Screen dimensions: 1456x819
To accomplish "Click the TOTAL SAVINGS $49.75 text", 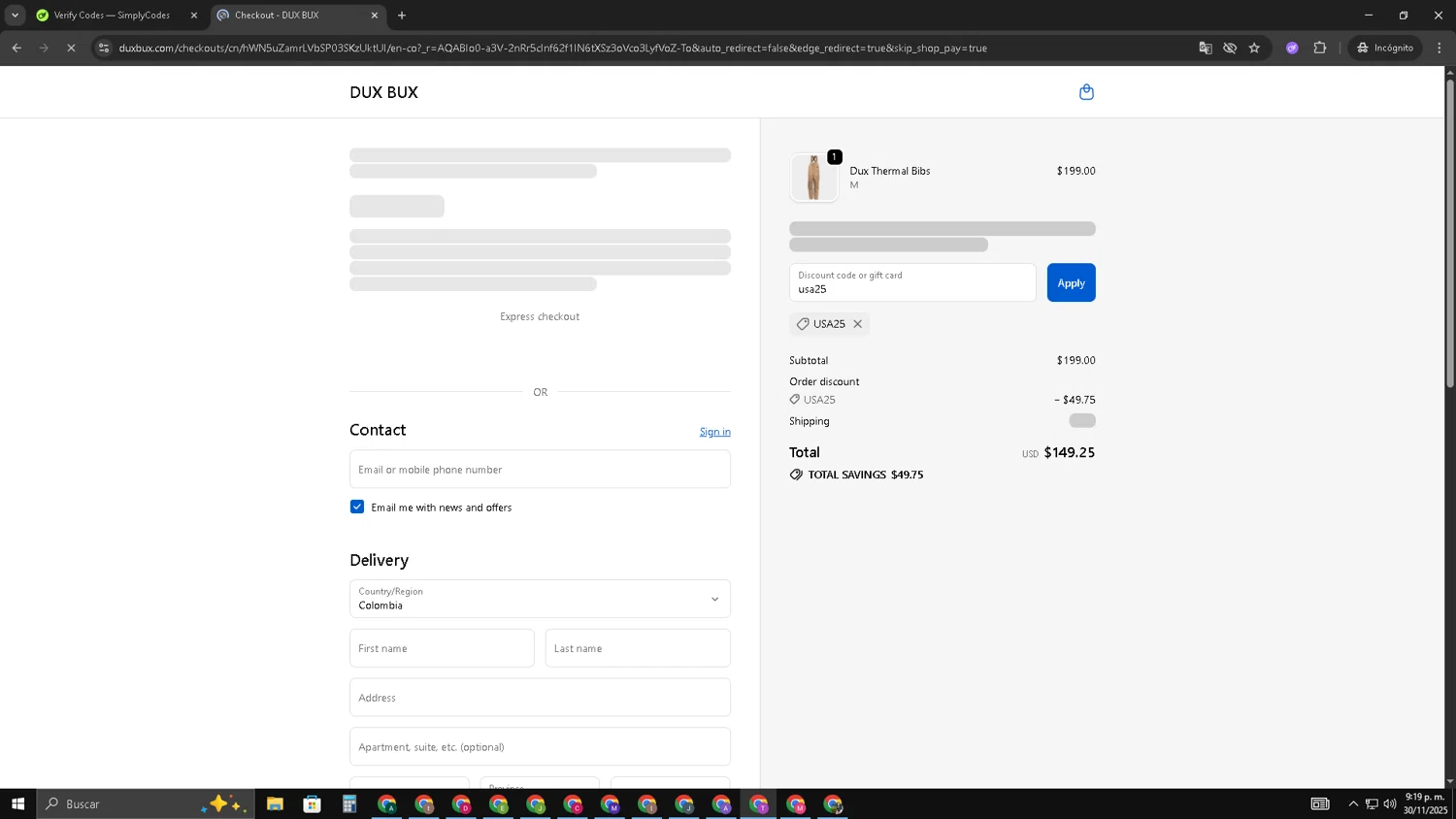I will pos(865,475).
